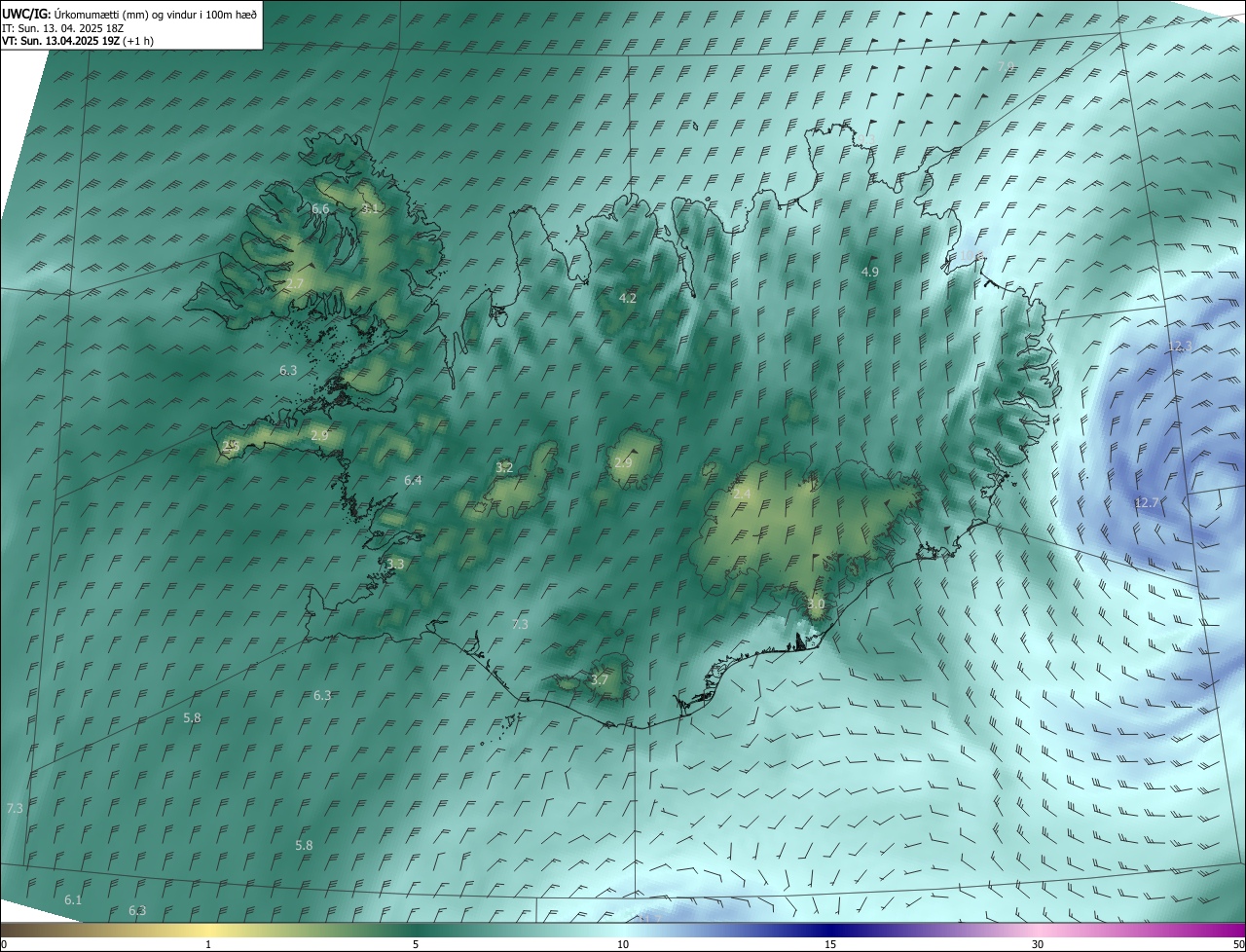Click the 4.9 value label

tap(870, 272)
